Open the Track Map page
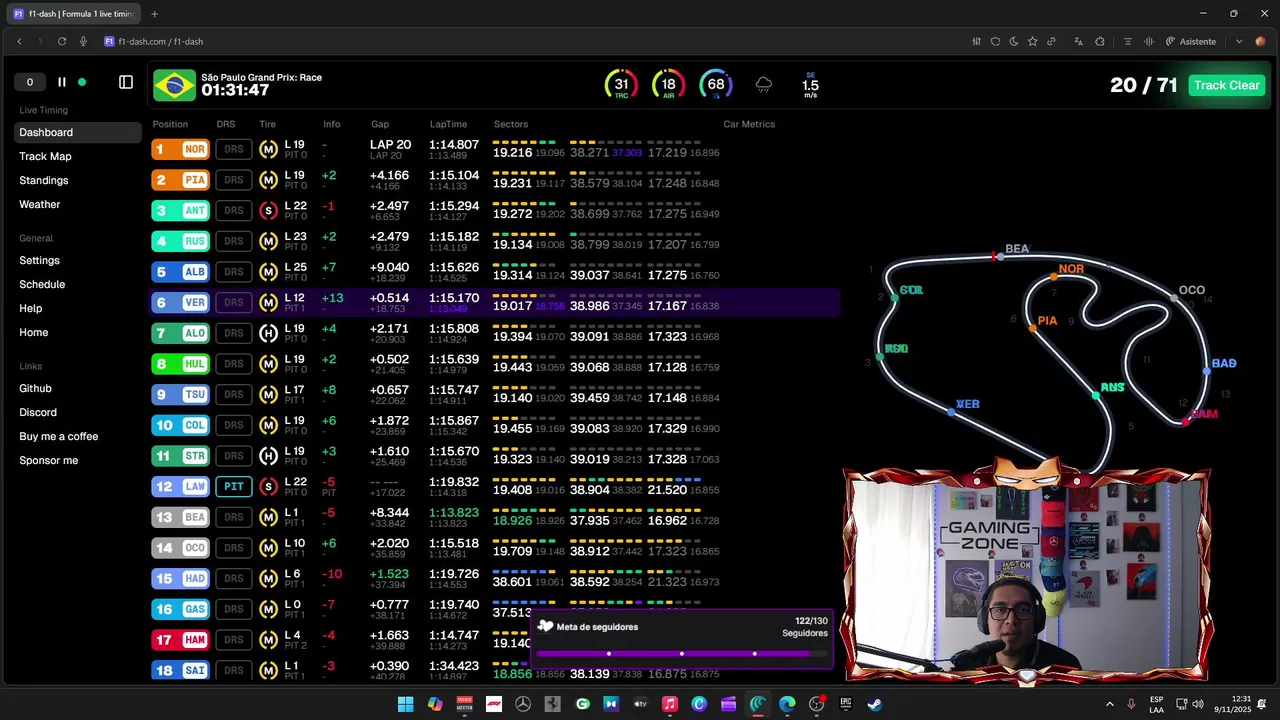This screenshot has width=1280, height=720. tap(45, 156)
